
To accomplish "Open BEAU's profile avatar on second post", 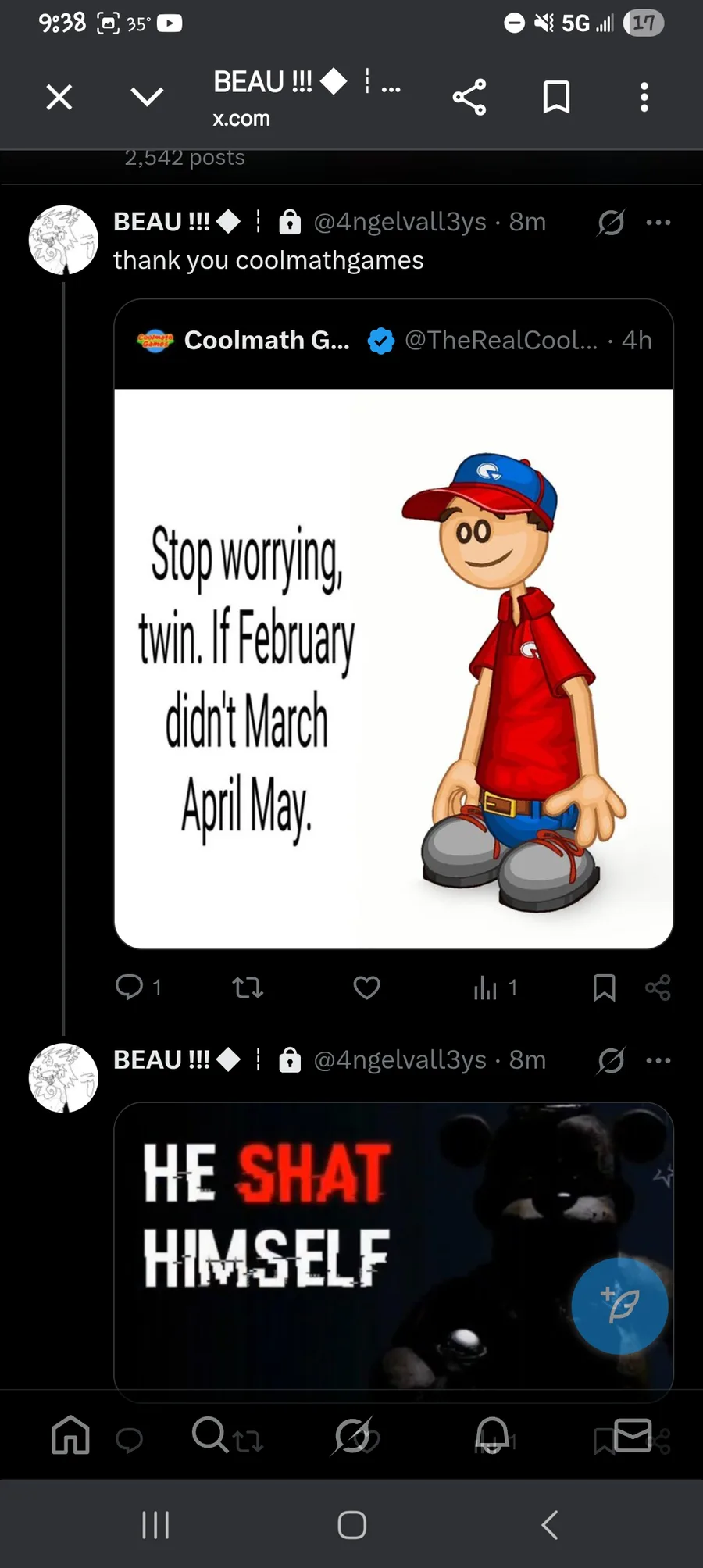I will [63, 1077].
